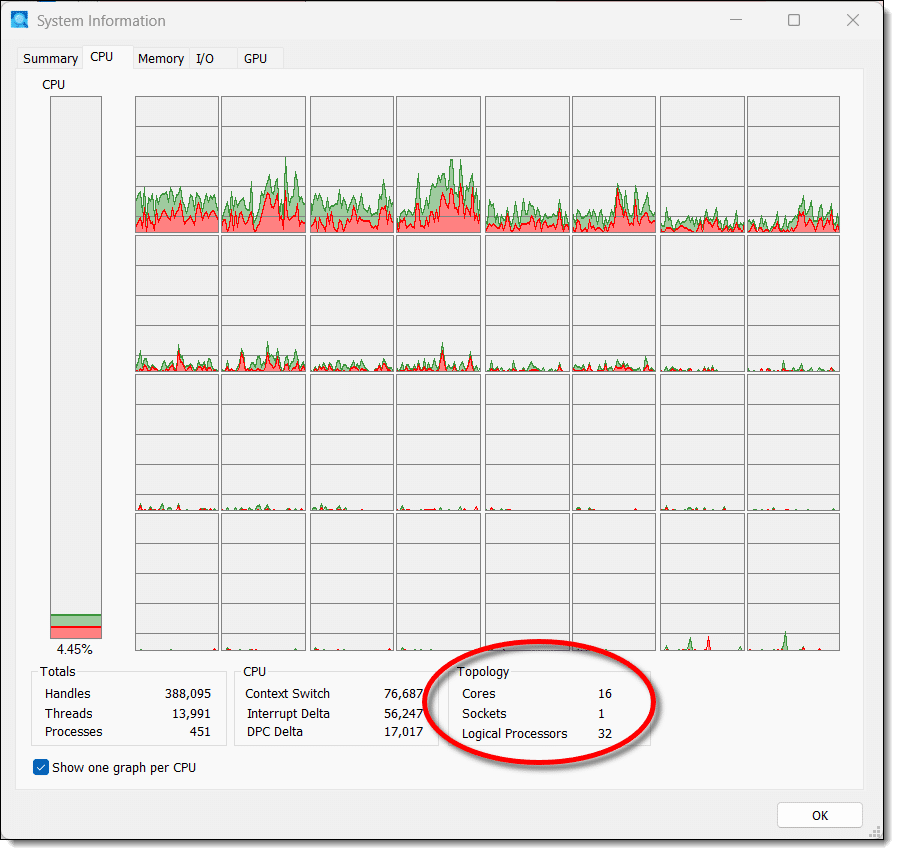Click the System Information app icon
This screenshot has height=855, width=899.
[19, 20]
